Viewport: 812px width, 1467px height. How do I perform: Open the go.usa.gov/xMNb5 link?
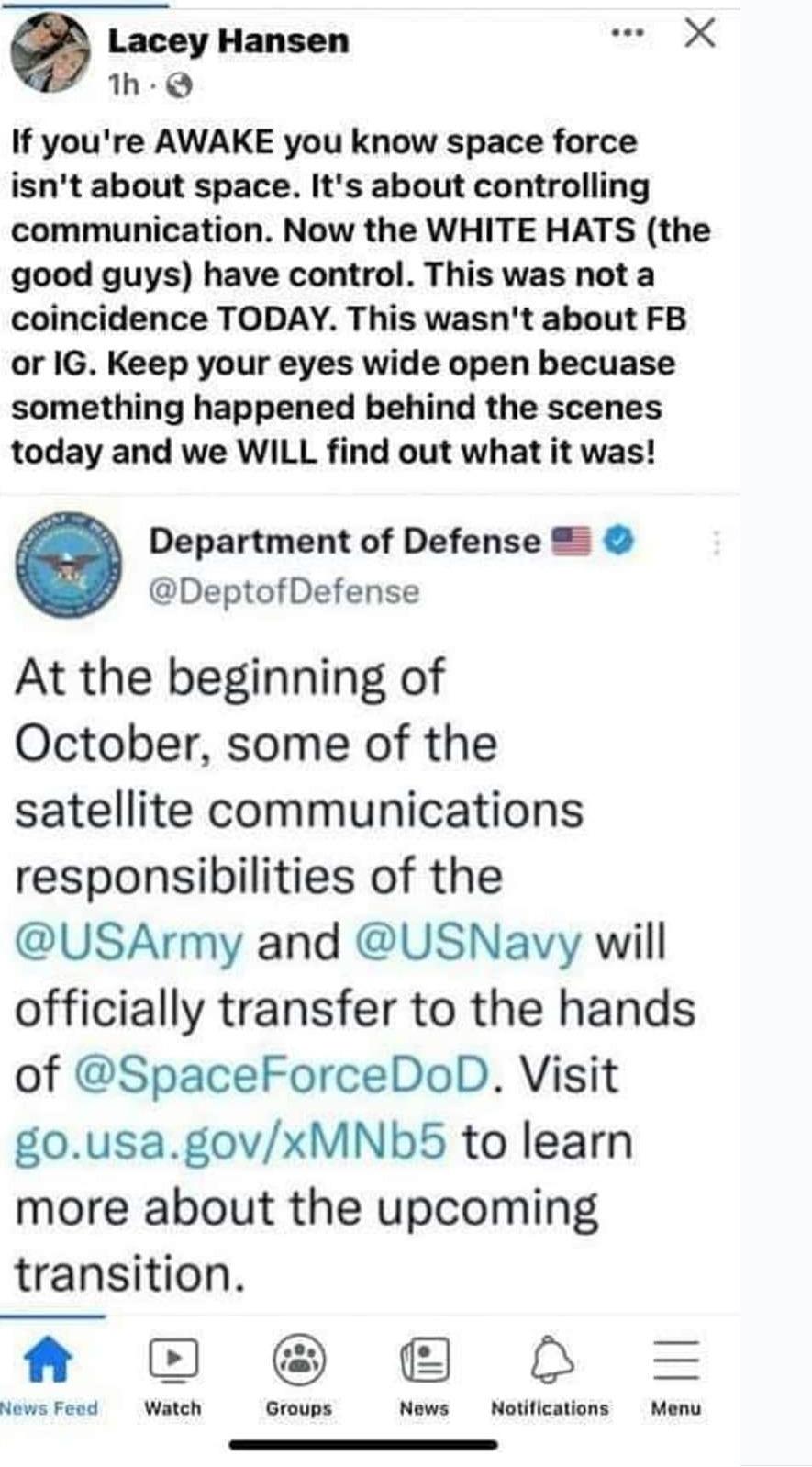pyautogui.click(x=230, y=1142)
